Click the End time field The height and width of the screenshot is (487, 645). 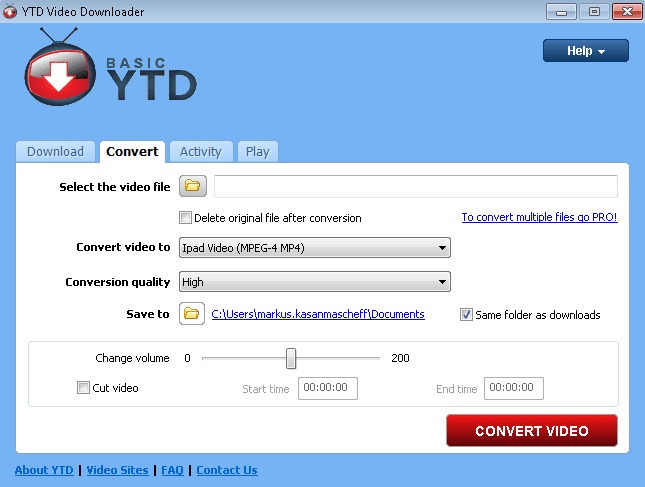pos(513,388)
